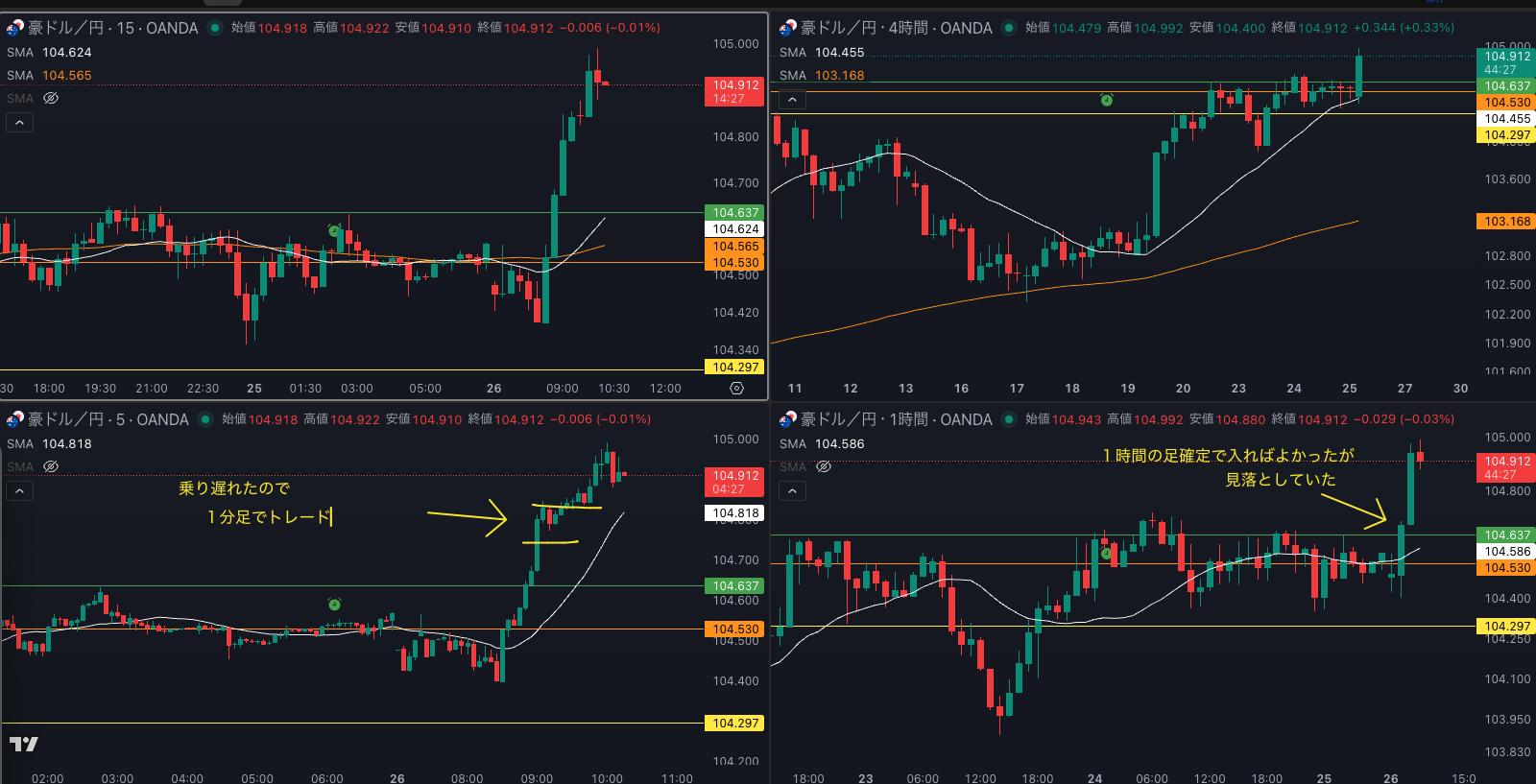This screenshot has height=784, width=1536.
Task: Select the SMA 104.818 indicator on the 5-minute chart
Action: tap(49, 443)
